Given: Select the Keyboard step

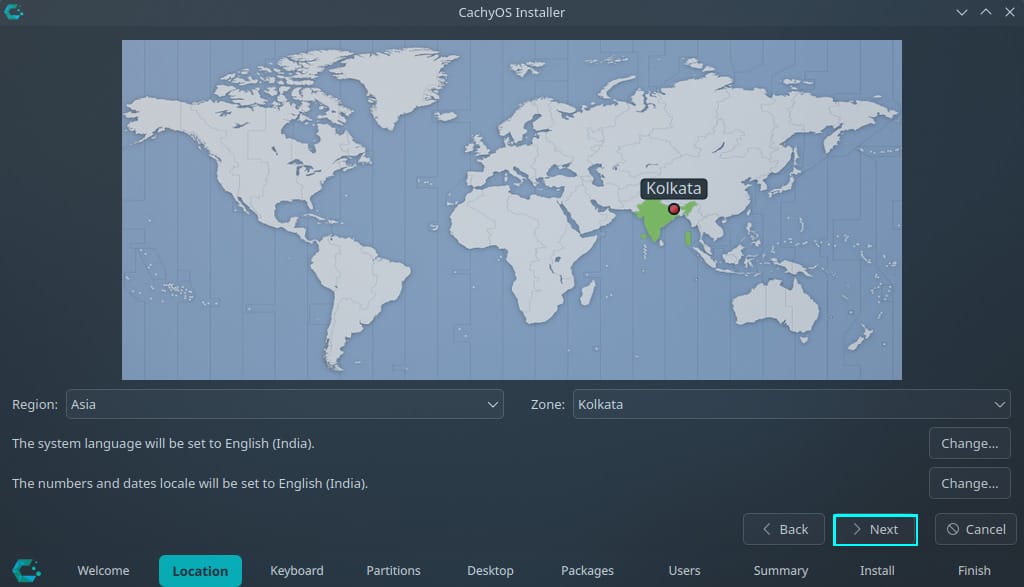Looking at the screenshot, I should click(297, 570).
